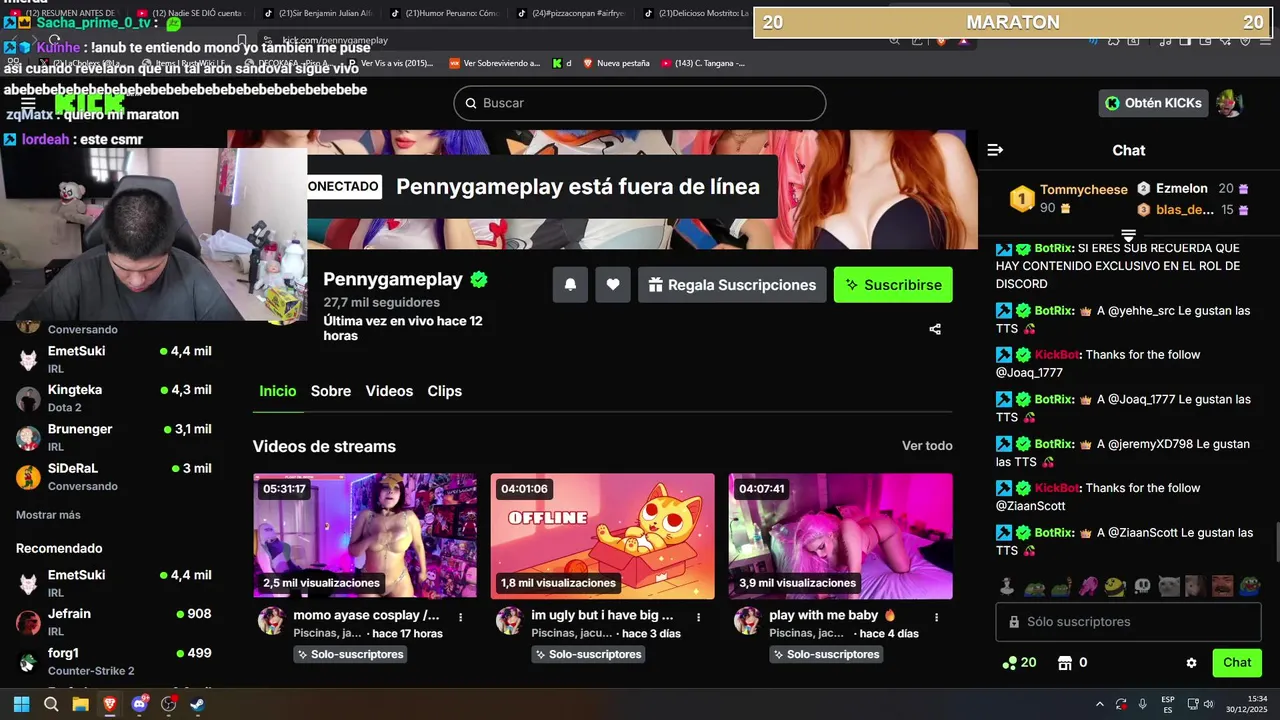1280x720 pixels.
Task: Click Regala Suscripciones button
Action: point(732,285)
